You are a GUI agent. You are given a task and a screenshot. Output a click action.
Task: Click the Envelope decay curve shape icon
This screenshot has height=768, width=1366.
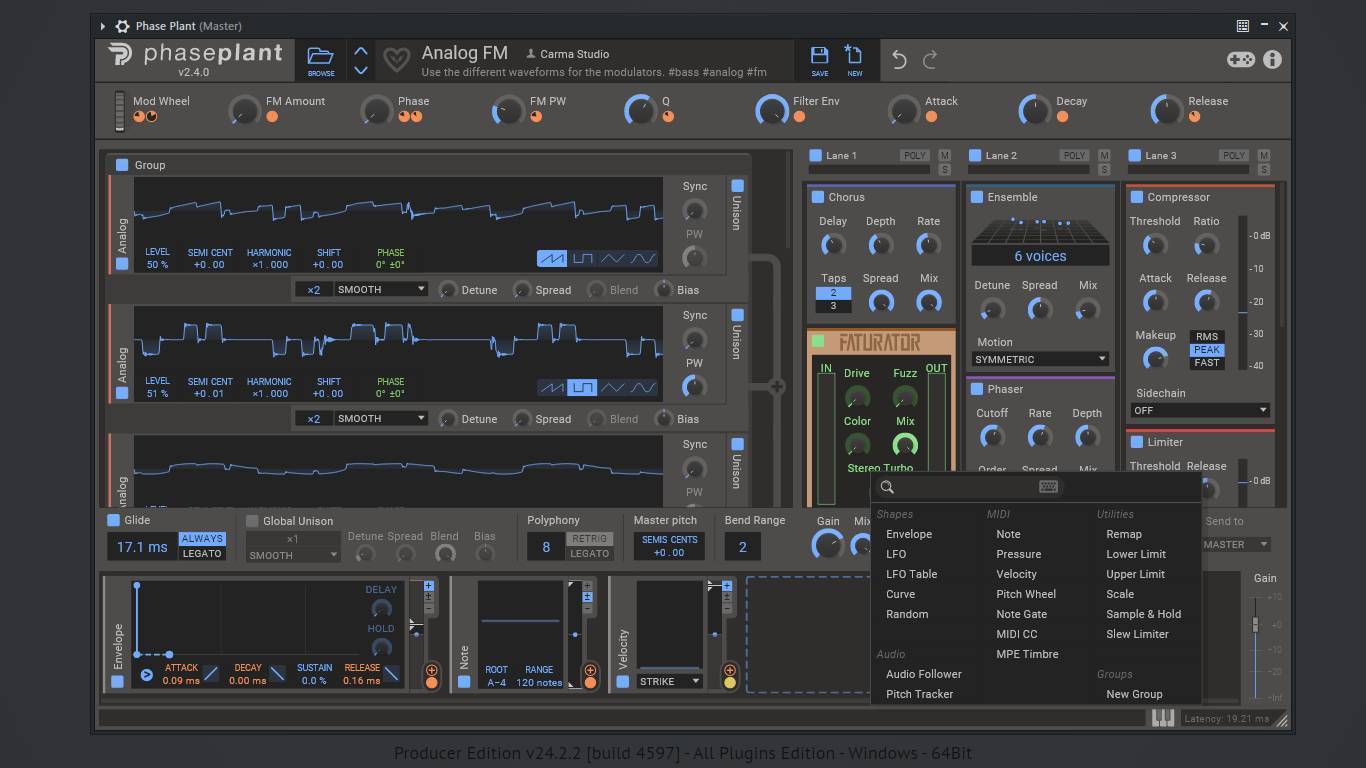[277, 674]
